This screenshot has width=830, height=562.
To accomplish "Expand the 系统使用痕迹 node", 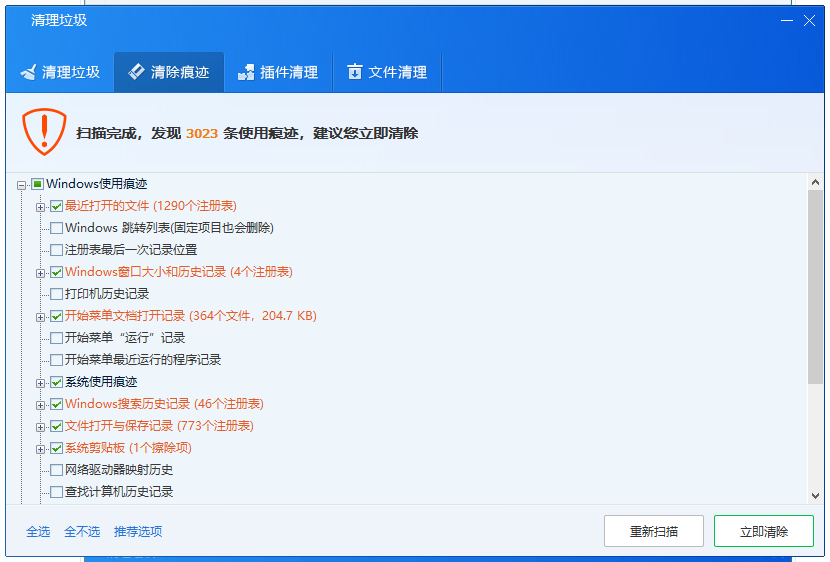I will [40, 383].
